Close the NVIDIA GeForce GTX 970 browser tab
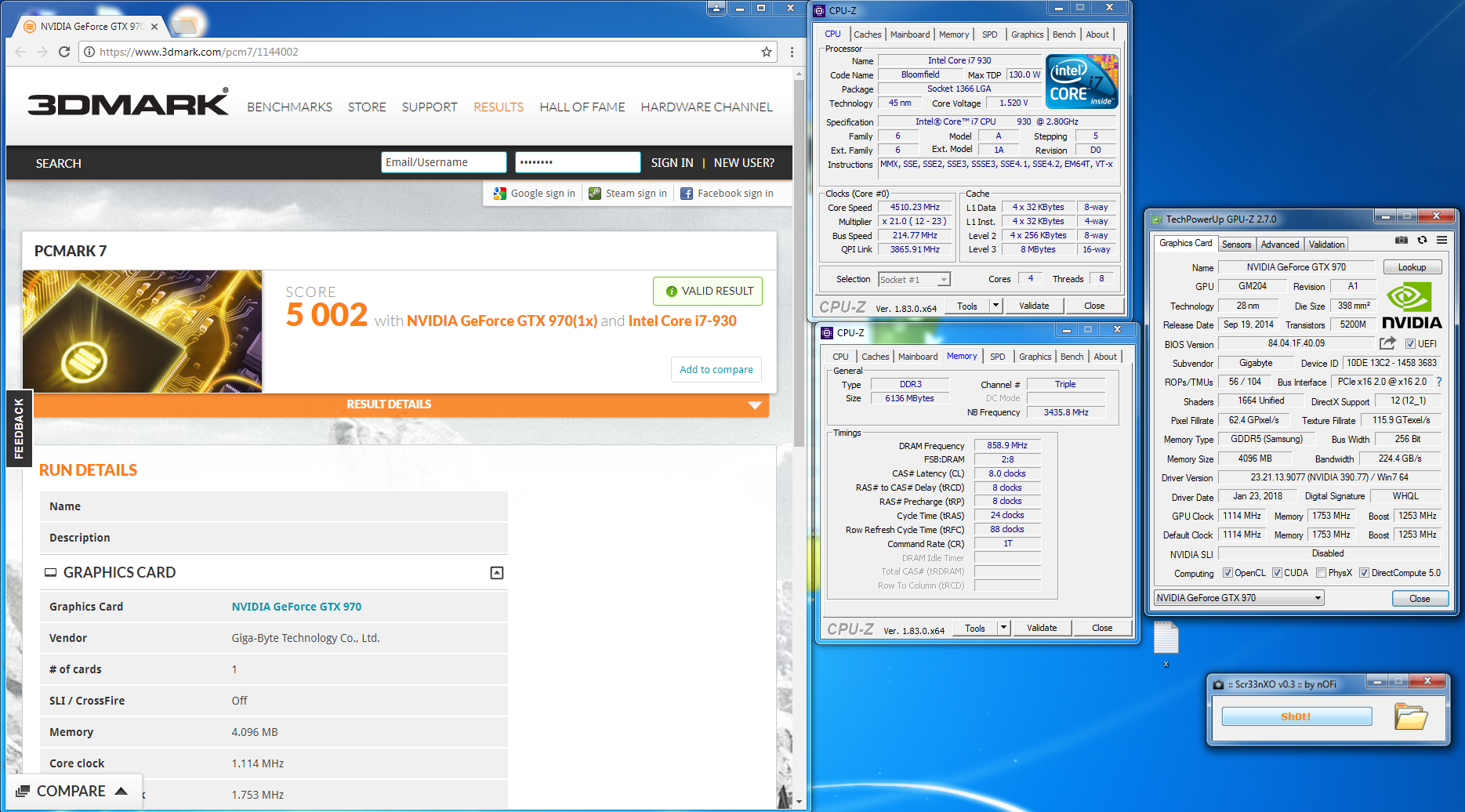Image resolution: width=1465 pixels, height=812 pixels. tap(154, 27)
